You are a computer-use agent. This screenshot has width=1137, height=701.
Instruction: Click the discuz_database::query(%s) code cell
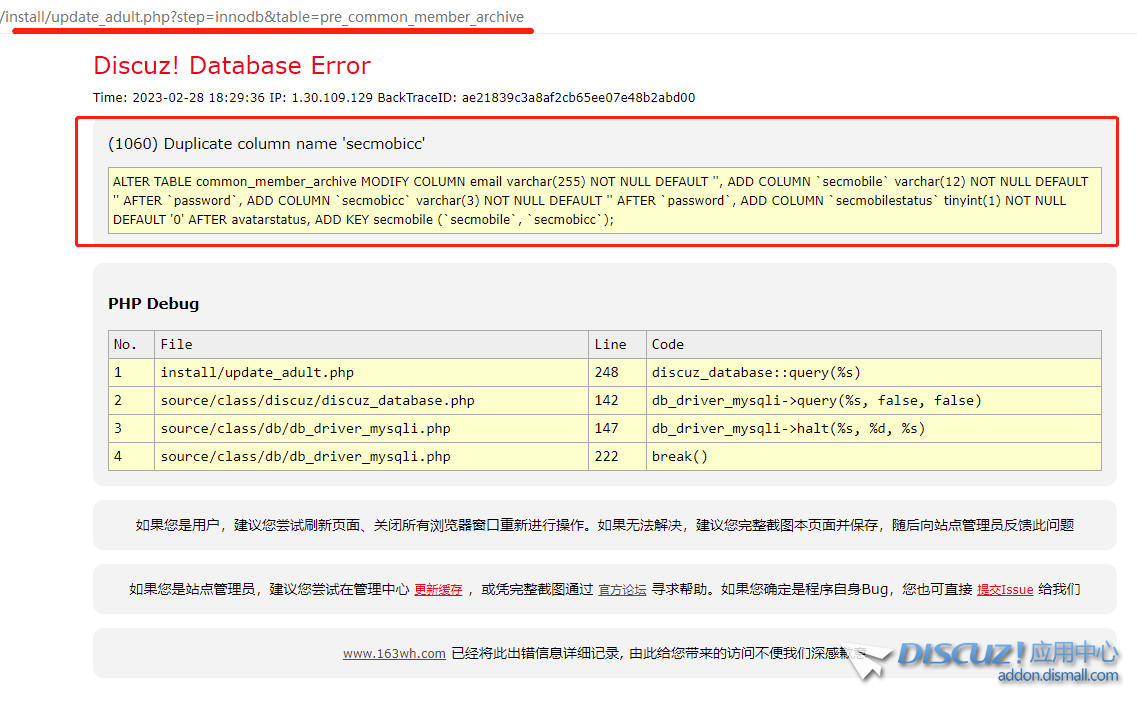[x=756, y=373]
